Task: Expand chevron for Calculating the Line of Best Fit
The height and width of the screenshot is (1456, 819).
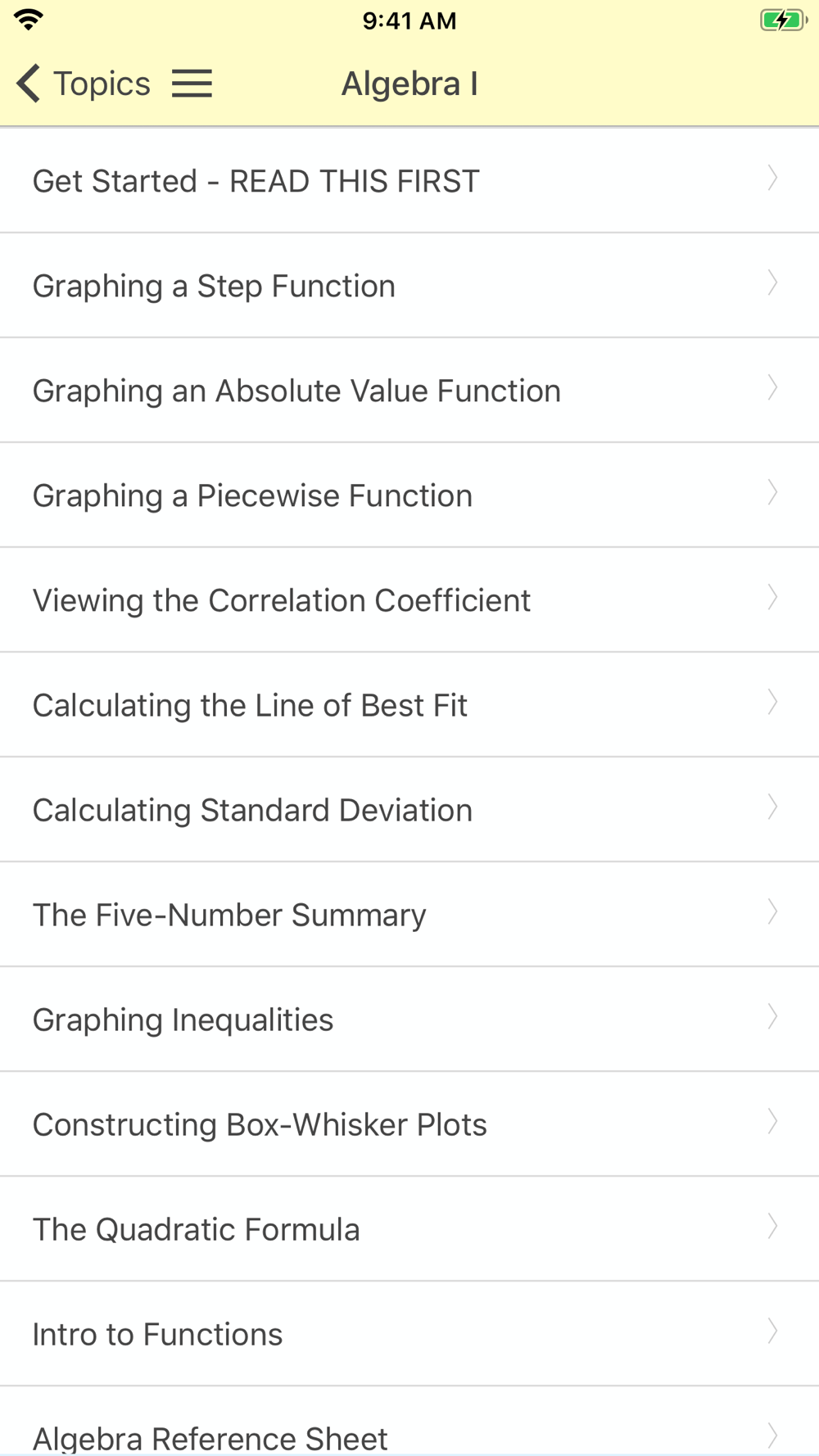Action: [772, 703]
